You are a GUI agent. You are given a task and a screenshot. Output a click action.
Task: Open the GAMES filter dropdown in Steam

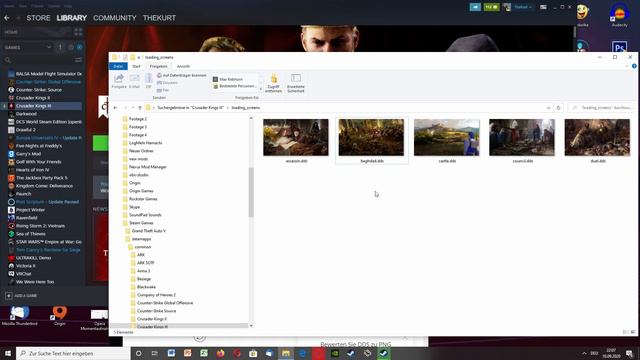click(27, 47)
